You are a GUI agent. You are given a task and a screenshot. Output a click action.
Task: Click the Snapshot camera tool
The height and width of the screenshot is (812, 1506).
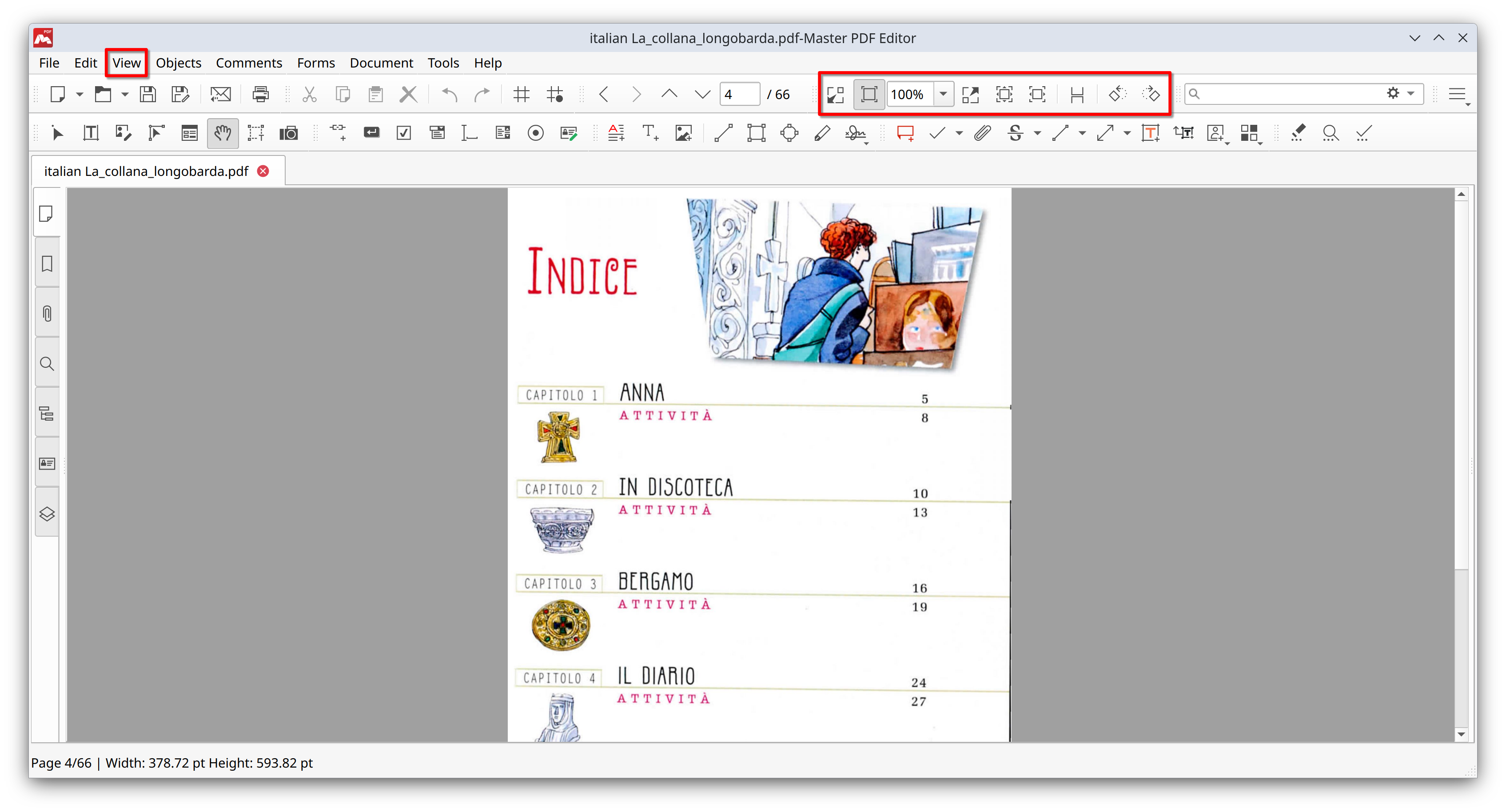(288, 133)
